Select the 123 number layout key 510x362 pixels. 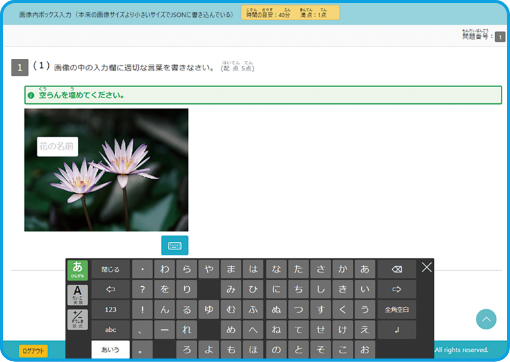[110, 310]
